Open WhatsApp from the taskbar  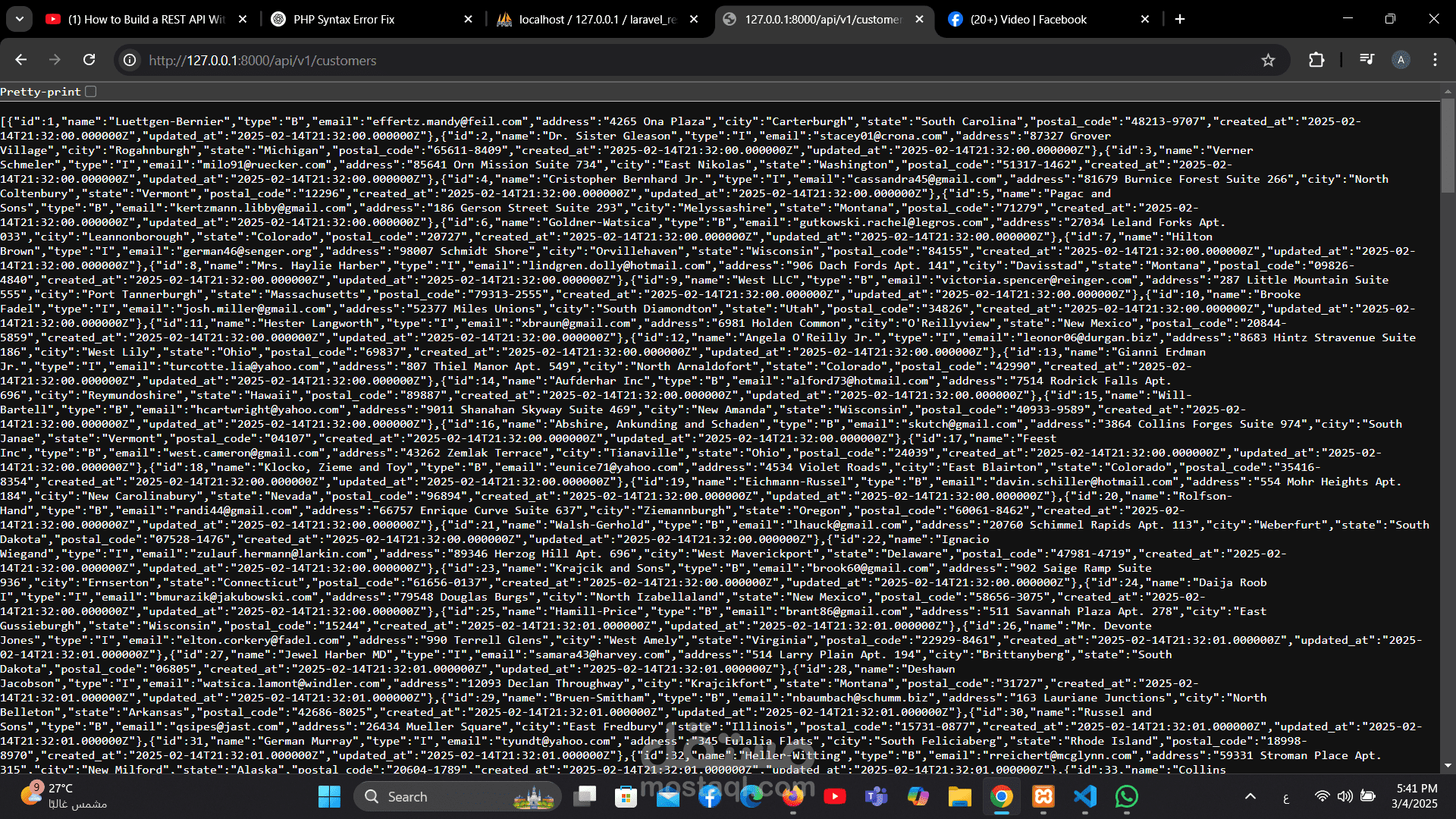coord(1127,796)
